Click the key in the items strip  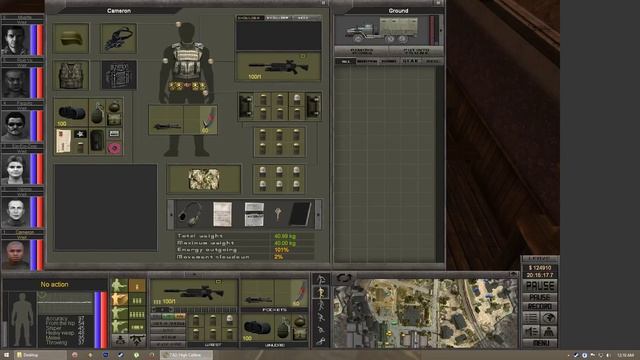(278, 213)
